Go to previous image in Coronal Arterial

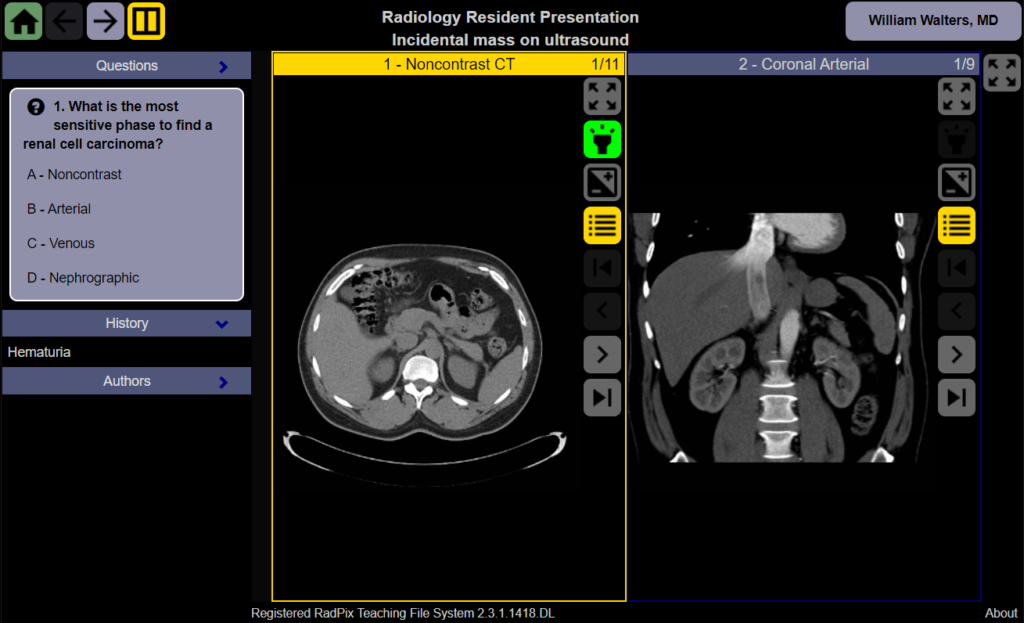(x=957, y=311)
